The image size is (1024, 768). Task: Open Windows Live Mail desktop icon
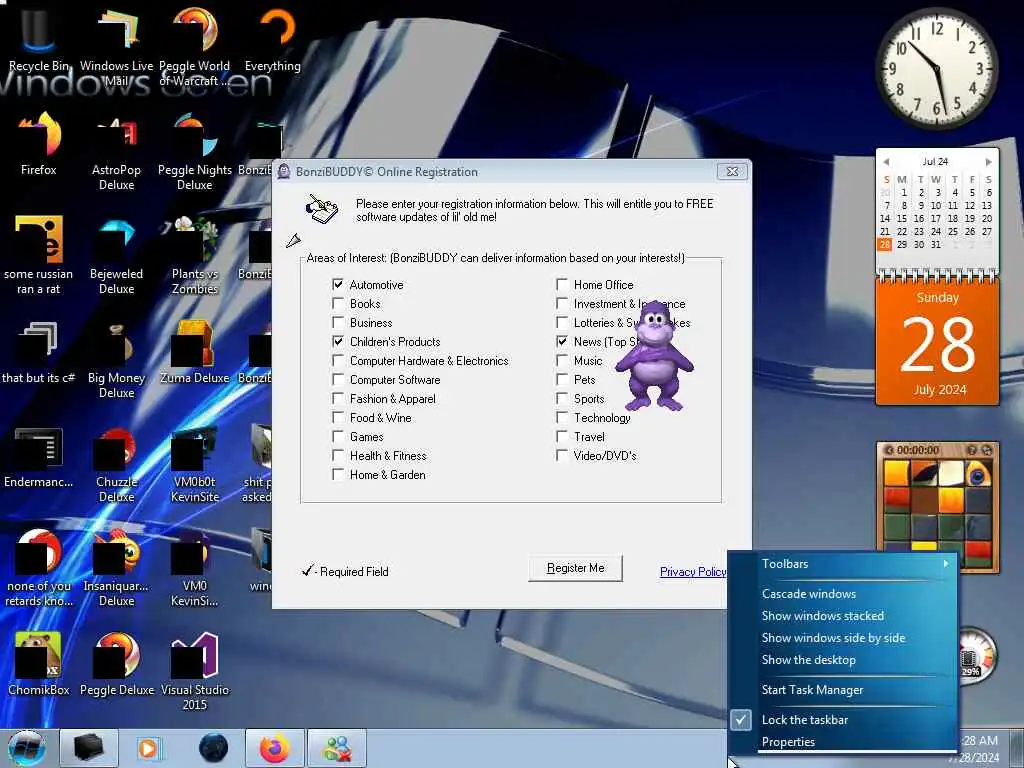point(116,46)
